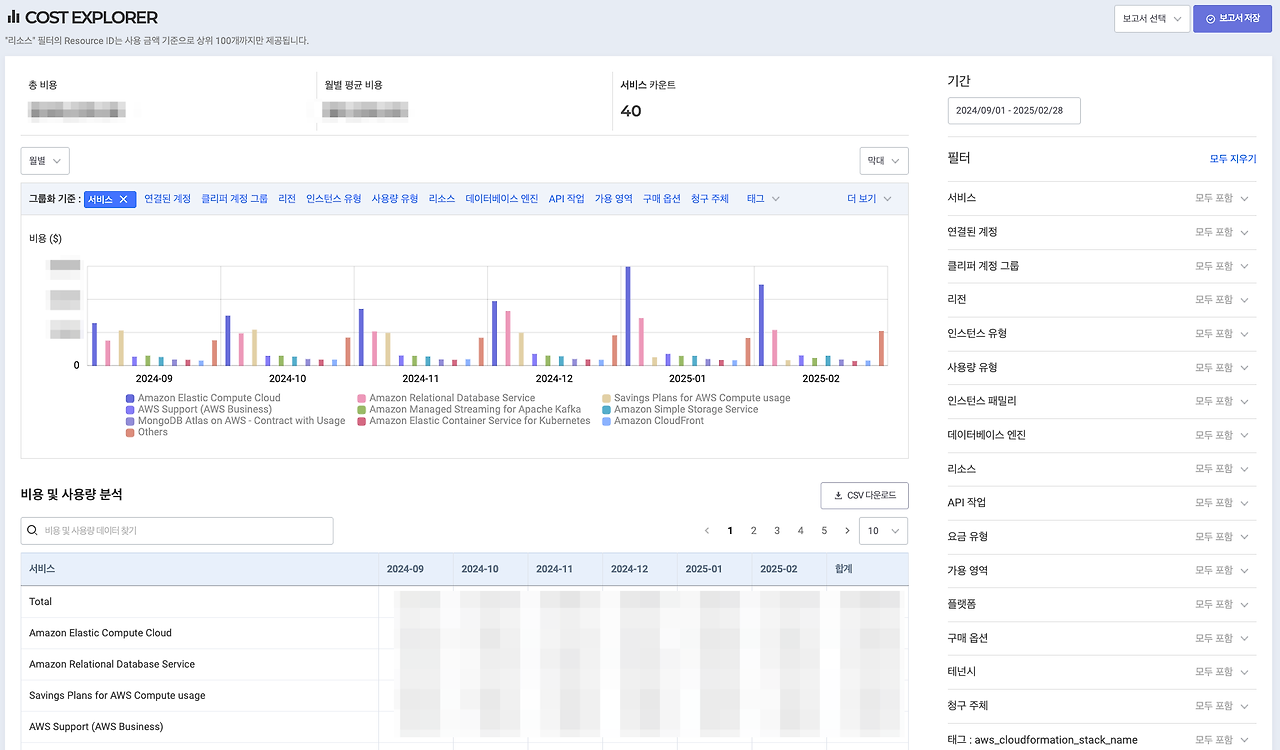Expand the 데이터베이스 엔진 filter in the 필터 panel
1280x750 pixels.
click(1102, 435)
